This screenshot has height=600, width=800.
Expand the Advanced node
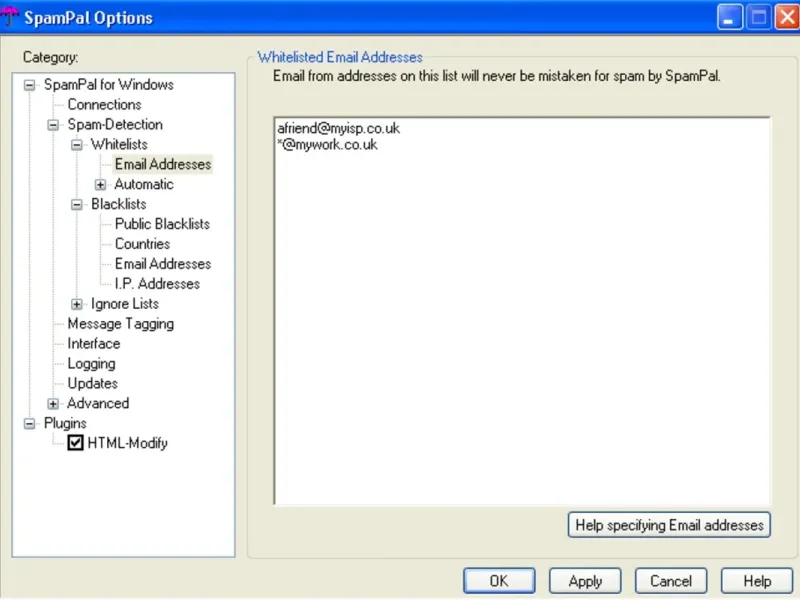53,404
